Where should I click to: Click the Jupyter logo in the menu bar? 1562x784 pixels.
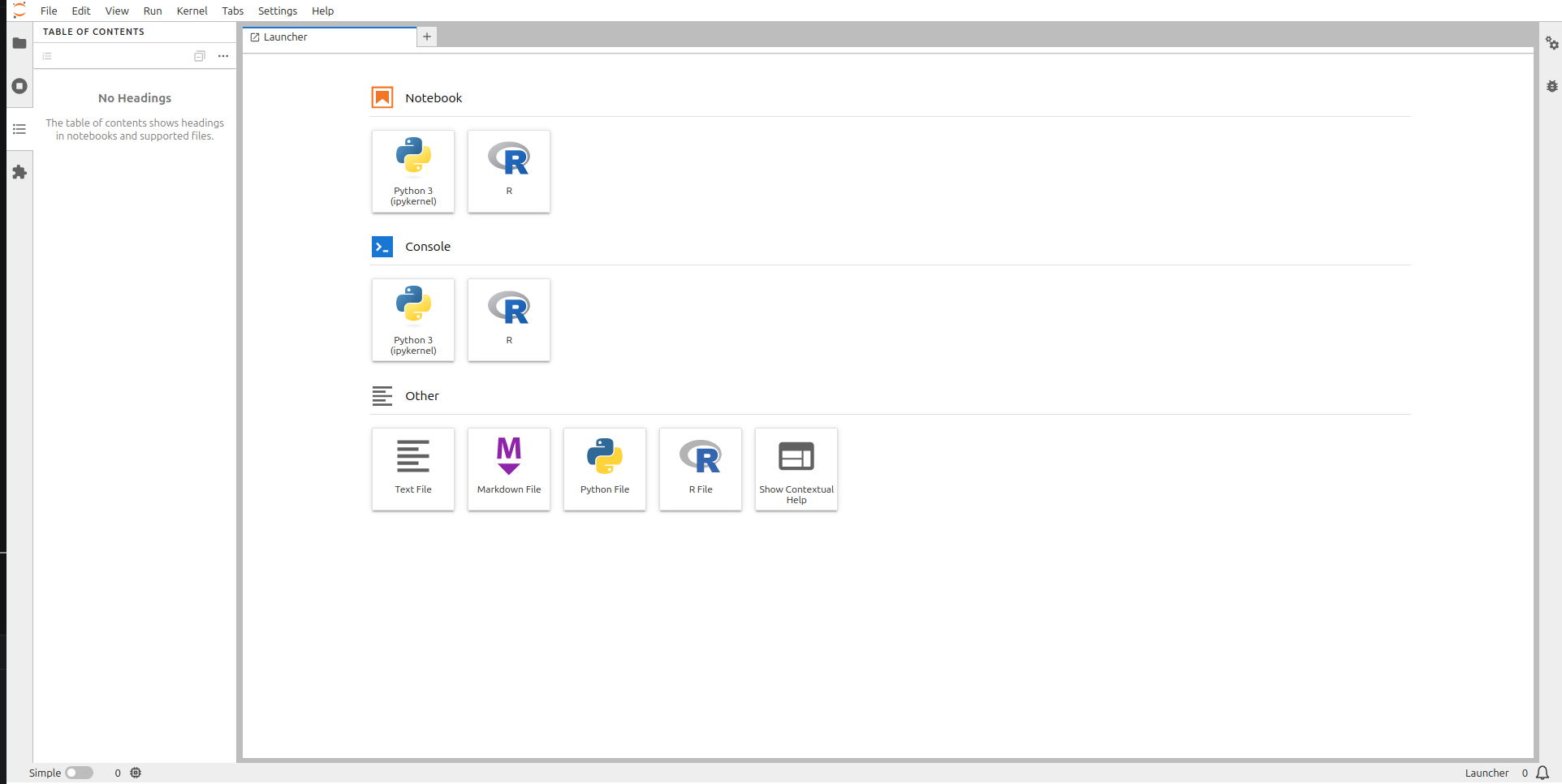[19, 11]
